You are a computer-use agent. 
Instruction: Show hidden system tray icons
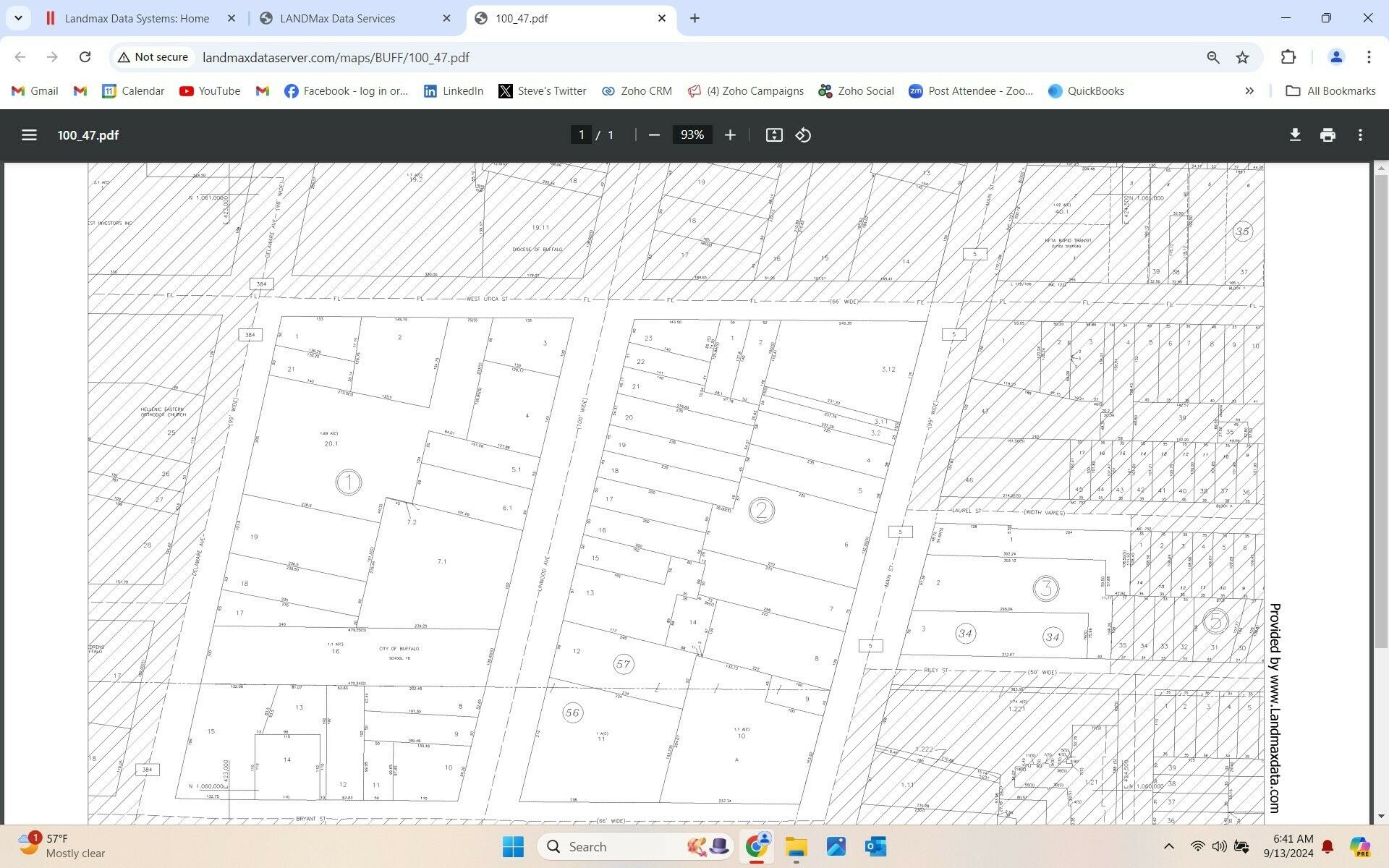point(1168,846)
